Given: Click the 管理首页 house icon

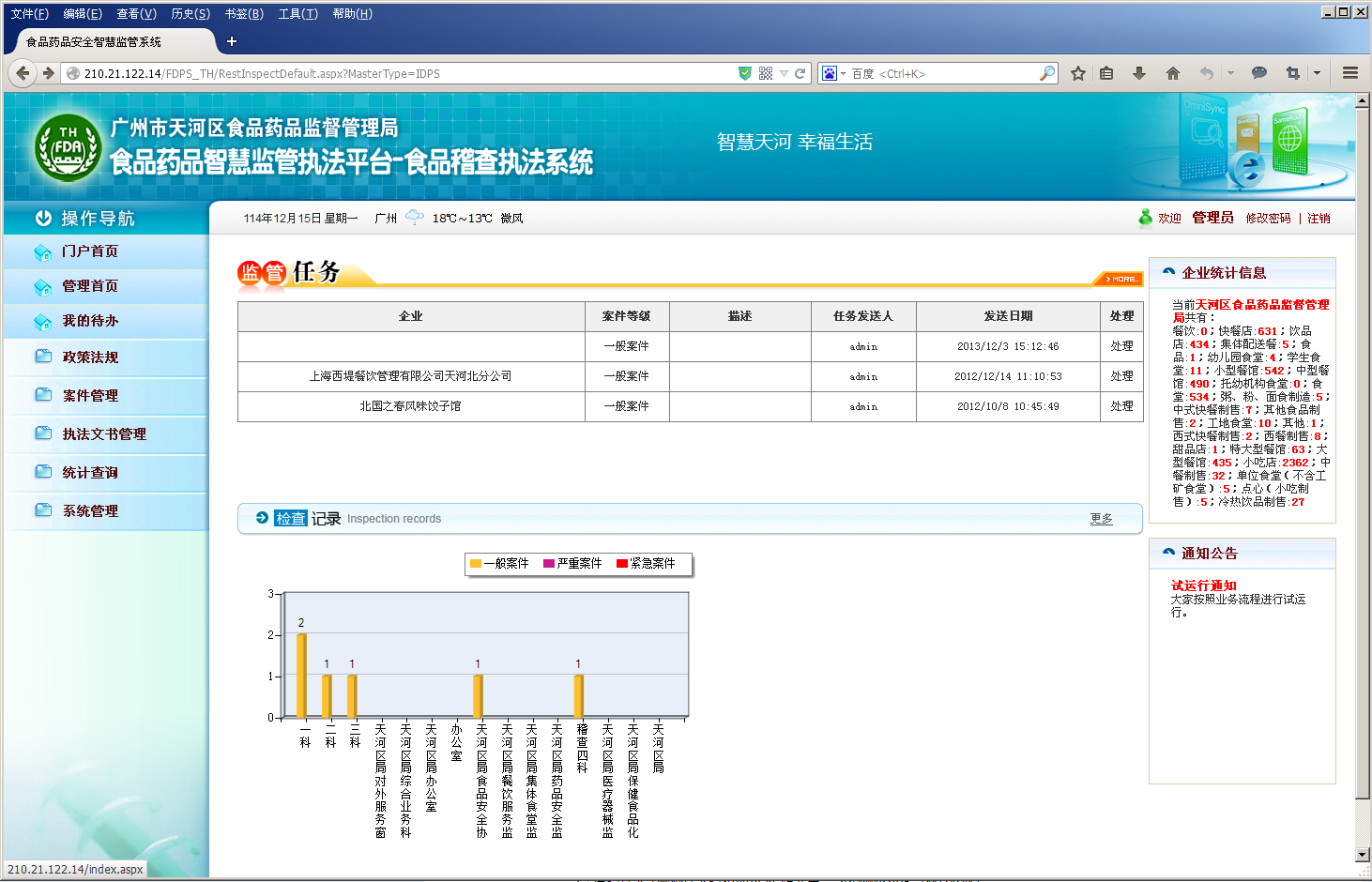Looking at the screenshot, I should (x=42, y=286).
